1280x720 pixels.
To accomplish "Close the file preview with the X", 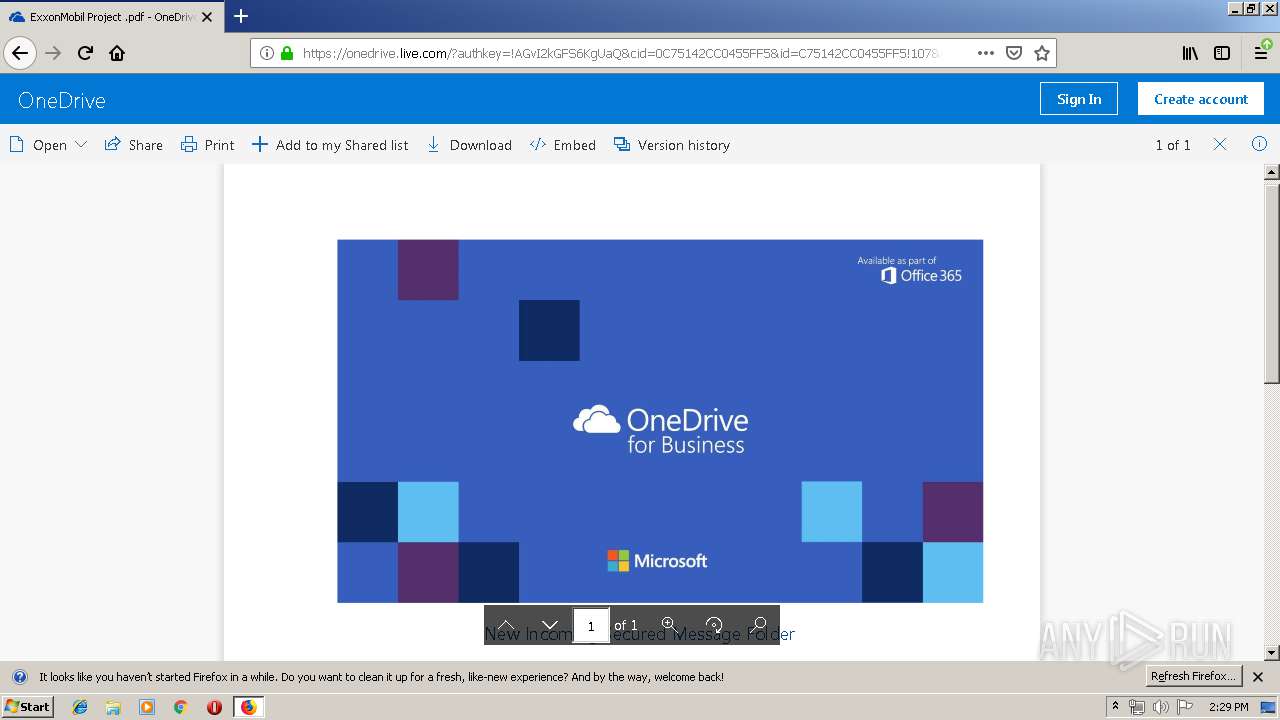I will tap(1220, 145).
